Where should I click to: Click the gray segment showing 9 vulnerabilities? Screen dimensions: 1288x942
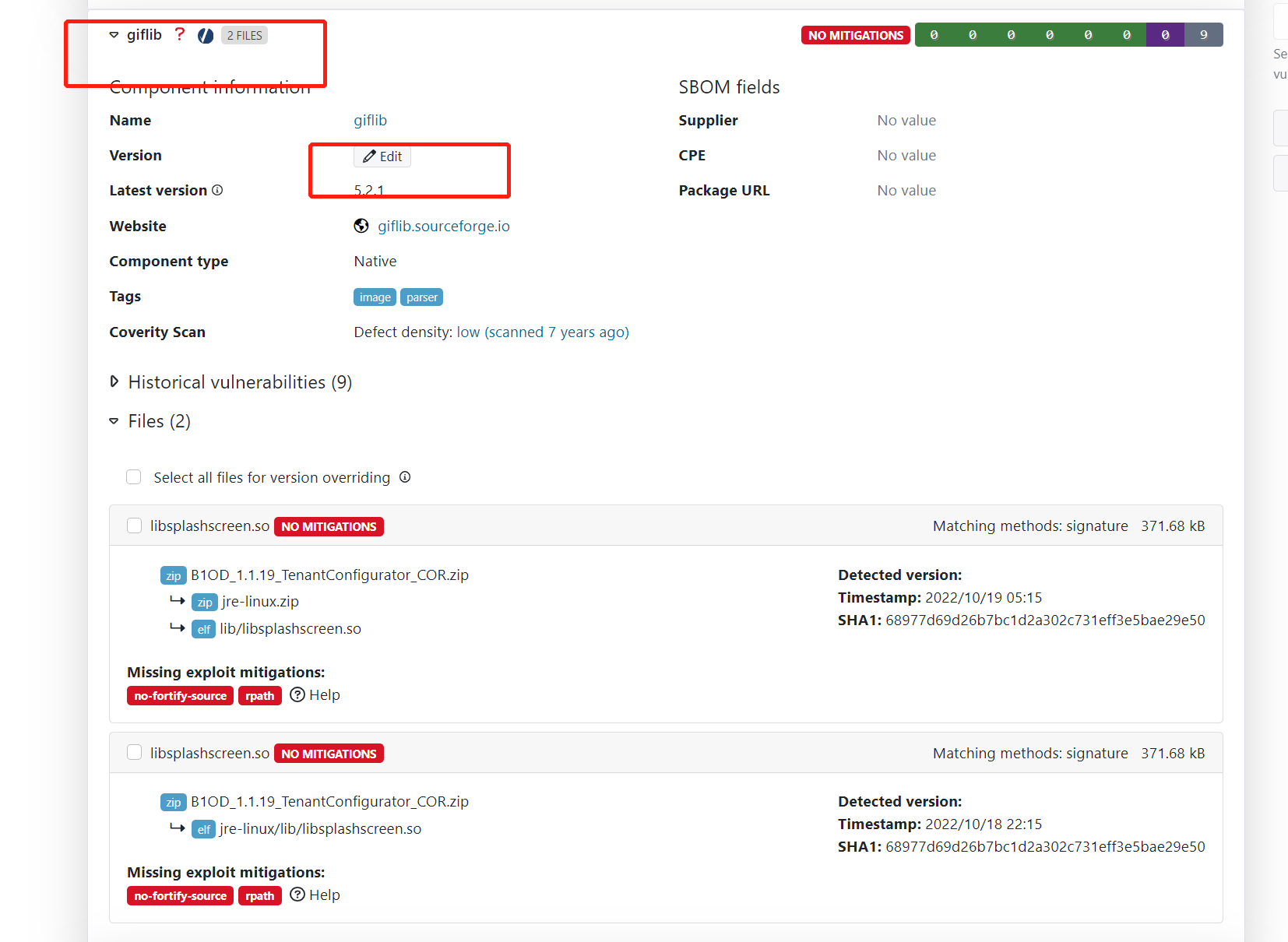click(1203, 34)
